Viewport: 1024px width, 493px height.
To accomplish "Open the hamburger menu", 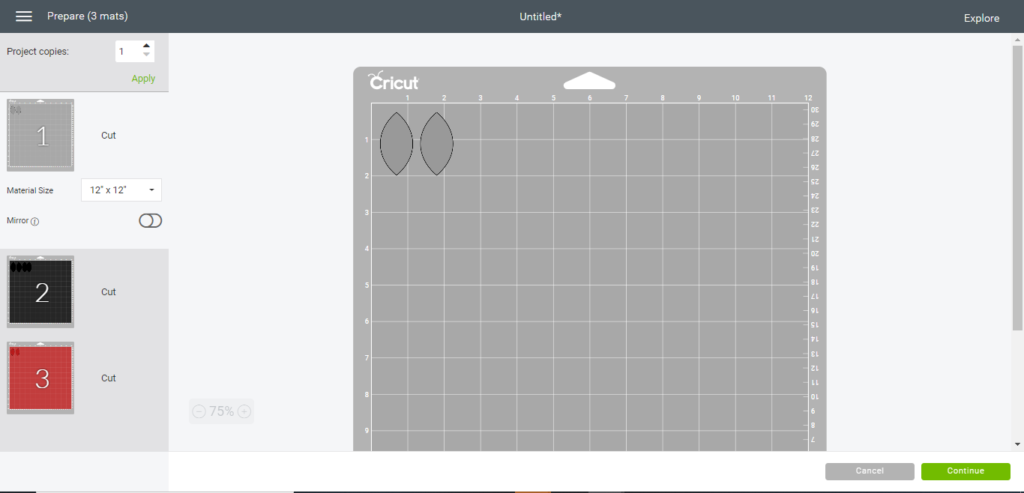I will click(24, 17).
